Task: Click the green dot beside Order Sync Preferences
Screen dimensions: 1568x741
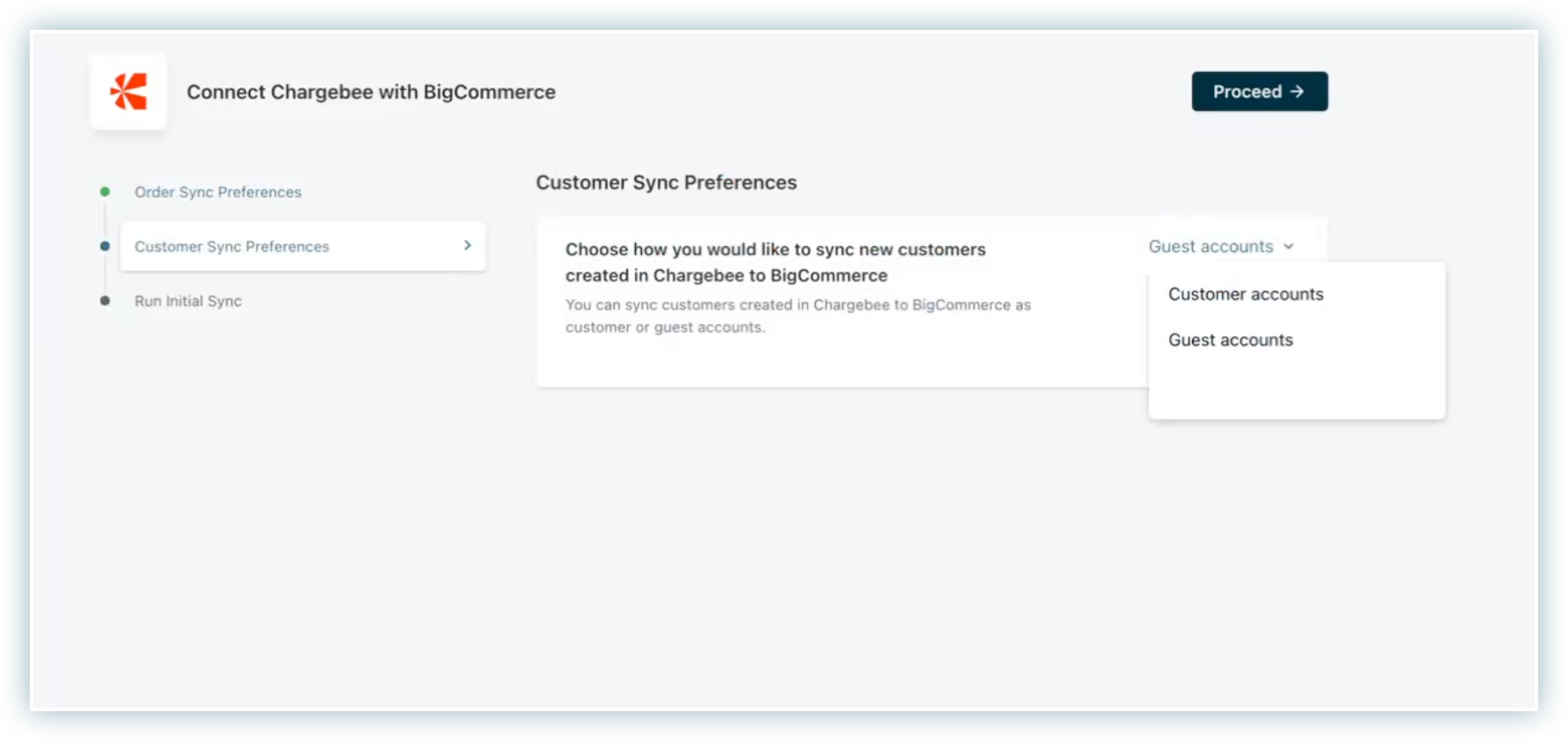Action: click(105, 192)
